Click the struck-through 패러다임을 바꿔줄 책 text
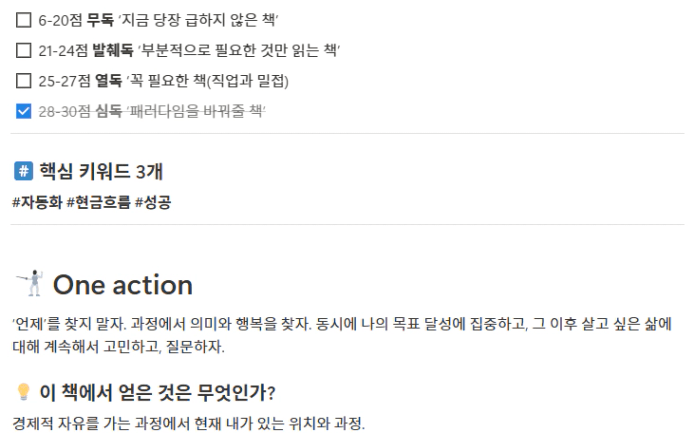 tap(195, 111)
